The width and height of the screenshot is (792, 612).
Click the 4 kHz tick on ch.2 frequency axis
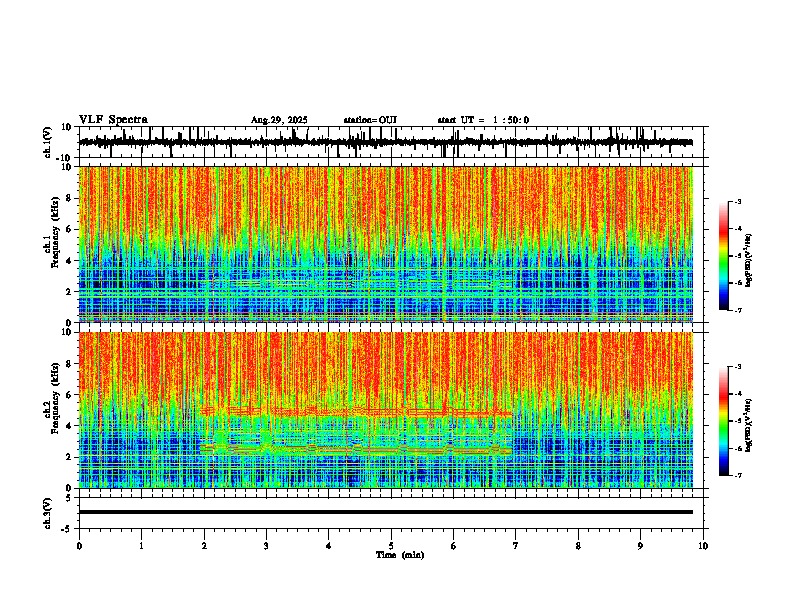(70, 426)
